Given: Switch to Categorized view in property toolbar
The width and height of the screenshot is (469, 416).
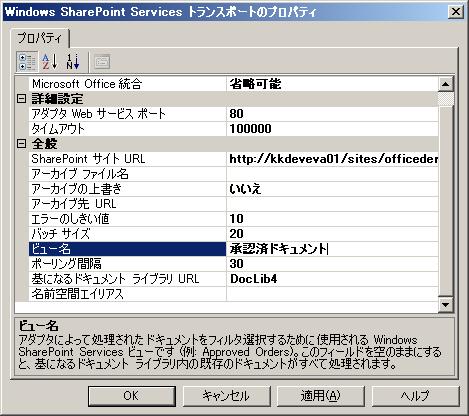Looking at the screenshot, I should [x=27, y=62].
